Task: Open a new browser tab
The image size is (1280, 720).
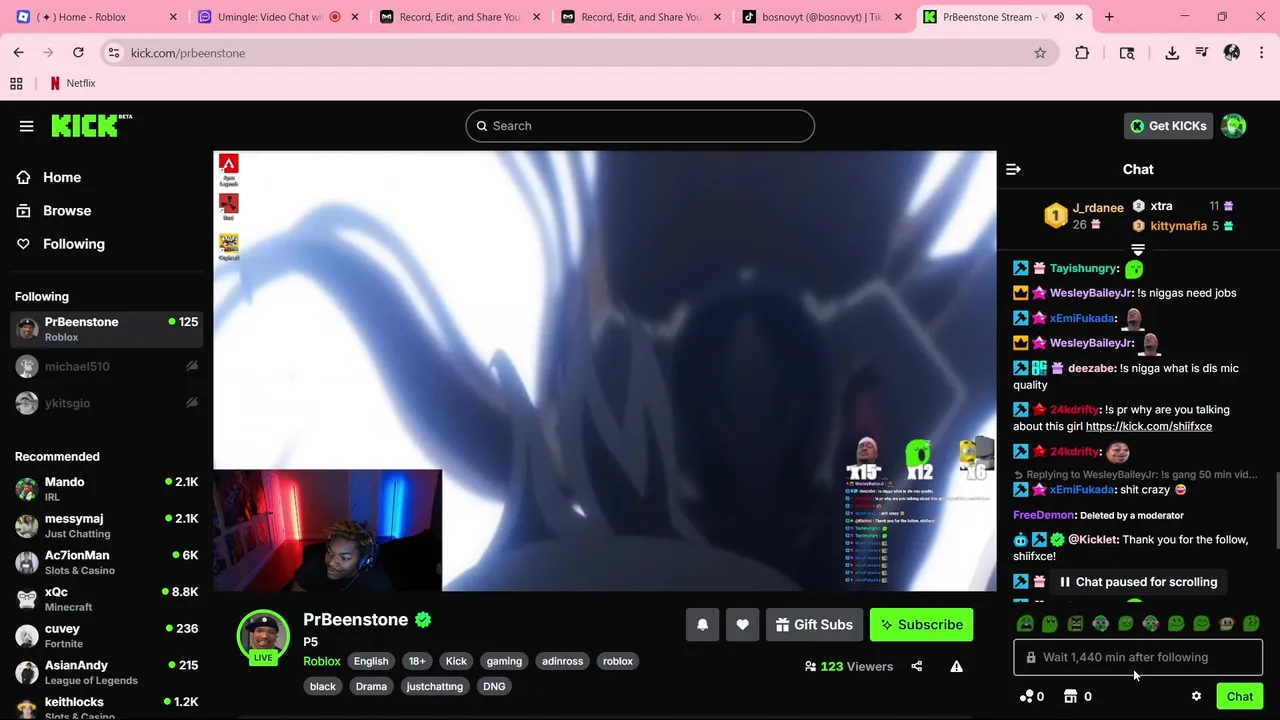Action: pyautogui.click(x=1109, y=17)
